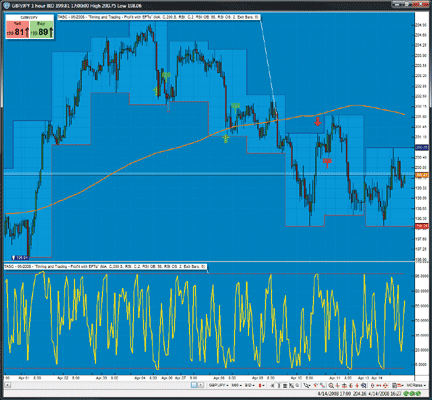This screenshot has width=432, height=400.
Task: Select the magnifier zoom tool icon
Action: pos(331,386)
